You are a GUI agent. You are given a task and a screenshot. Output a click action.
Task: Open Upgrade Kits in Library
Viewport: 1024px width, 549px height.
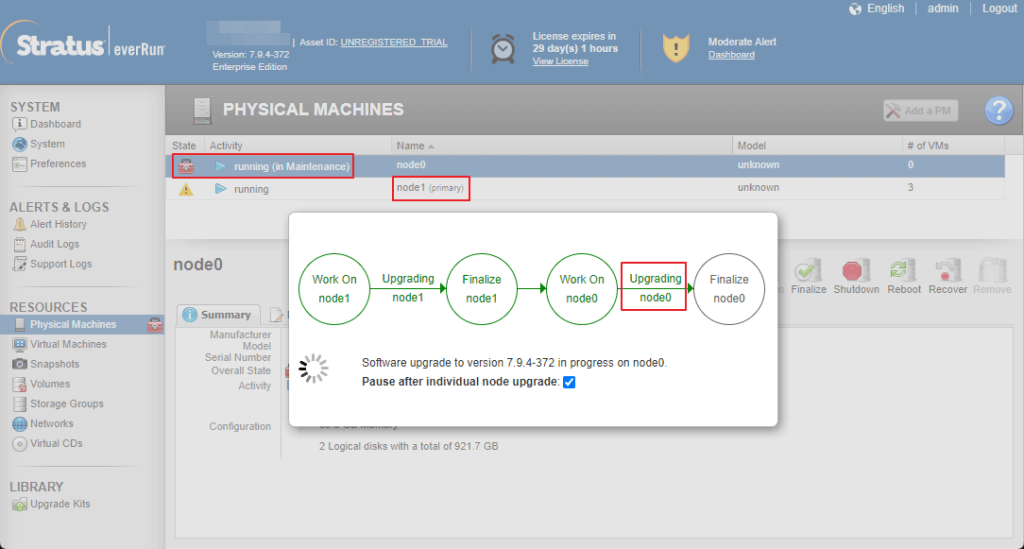60,504
